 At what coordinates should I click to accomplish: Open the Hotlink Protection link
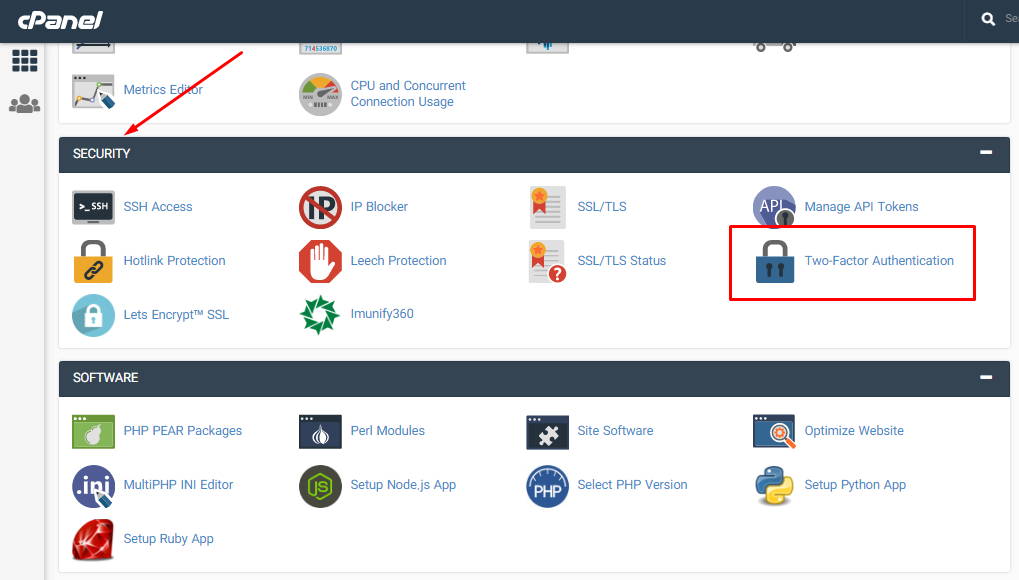(174, 261)
